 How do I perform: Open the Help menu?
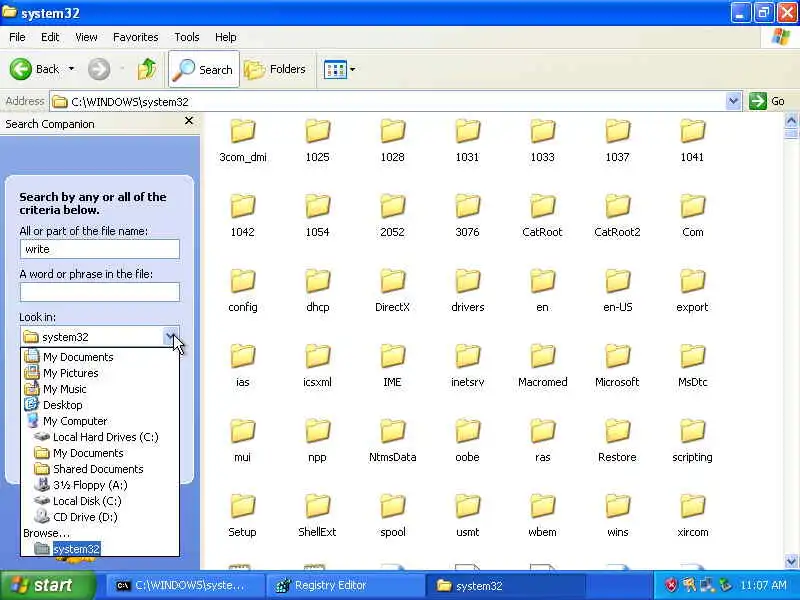pyautogui.click(x=226, y=37)
